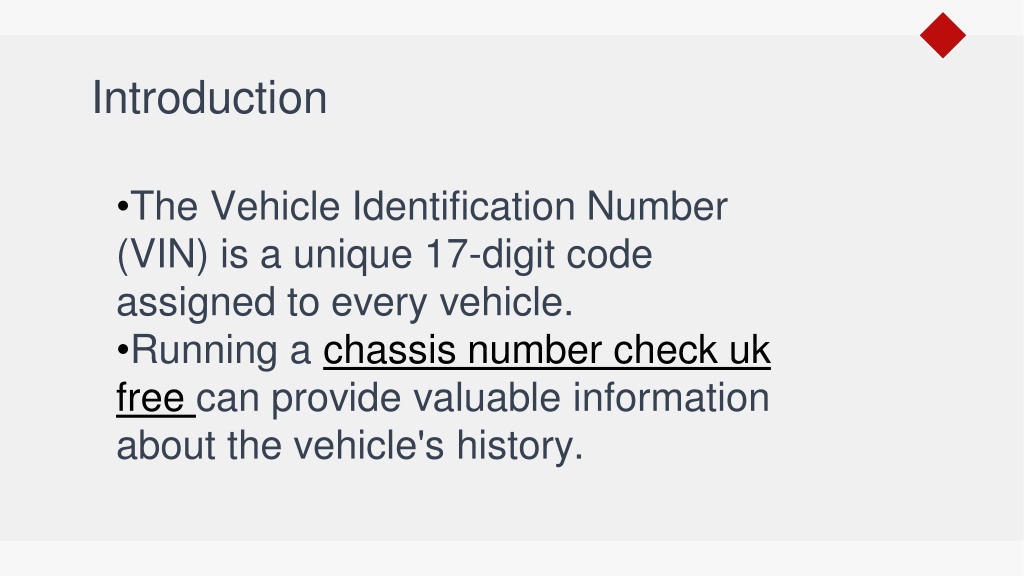1024x576 pixels.
Task: Click the '(VIN)' abbreviation
Action: 163,255
